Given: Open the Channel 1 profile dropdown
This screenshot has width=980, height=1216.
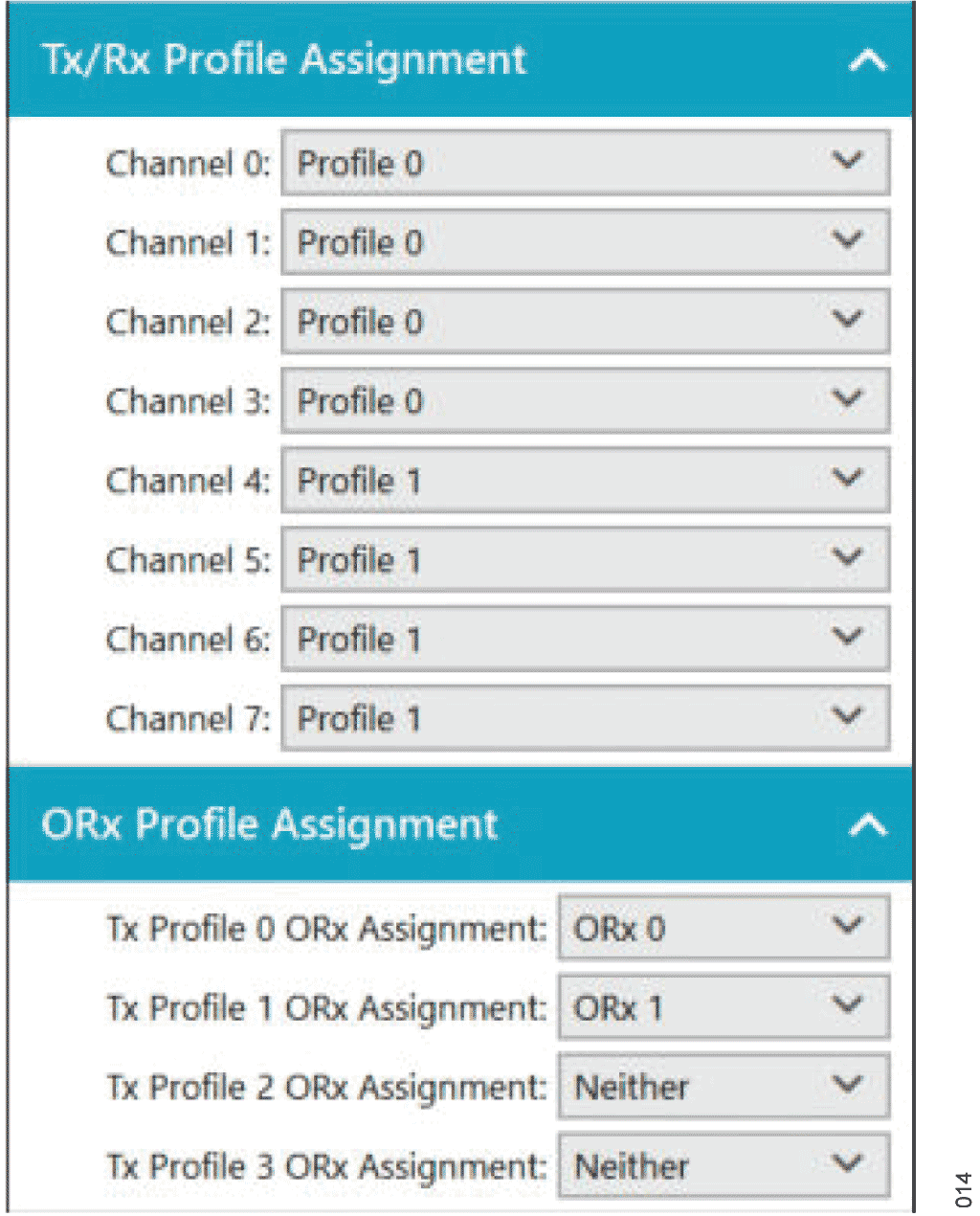Looking at the screenshot, I should tap(585, 243).
